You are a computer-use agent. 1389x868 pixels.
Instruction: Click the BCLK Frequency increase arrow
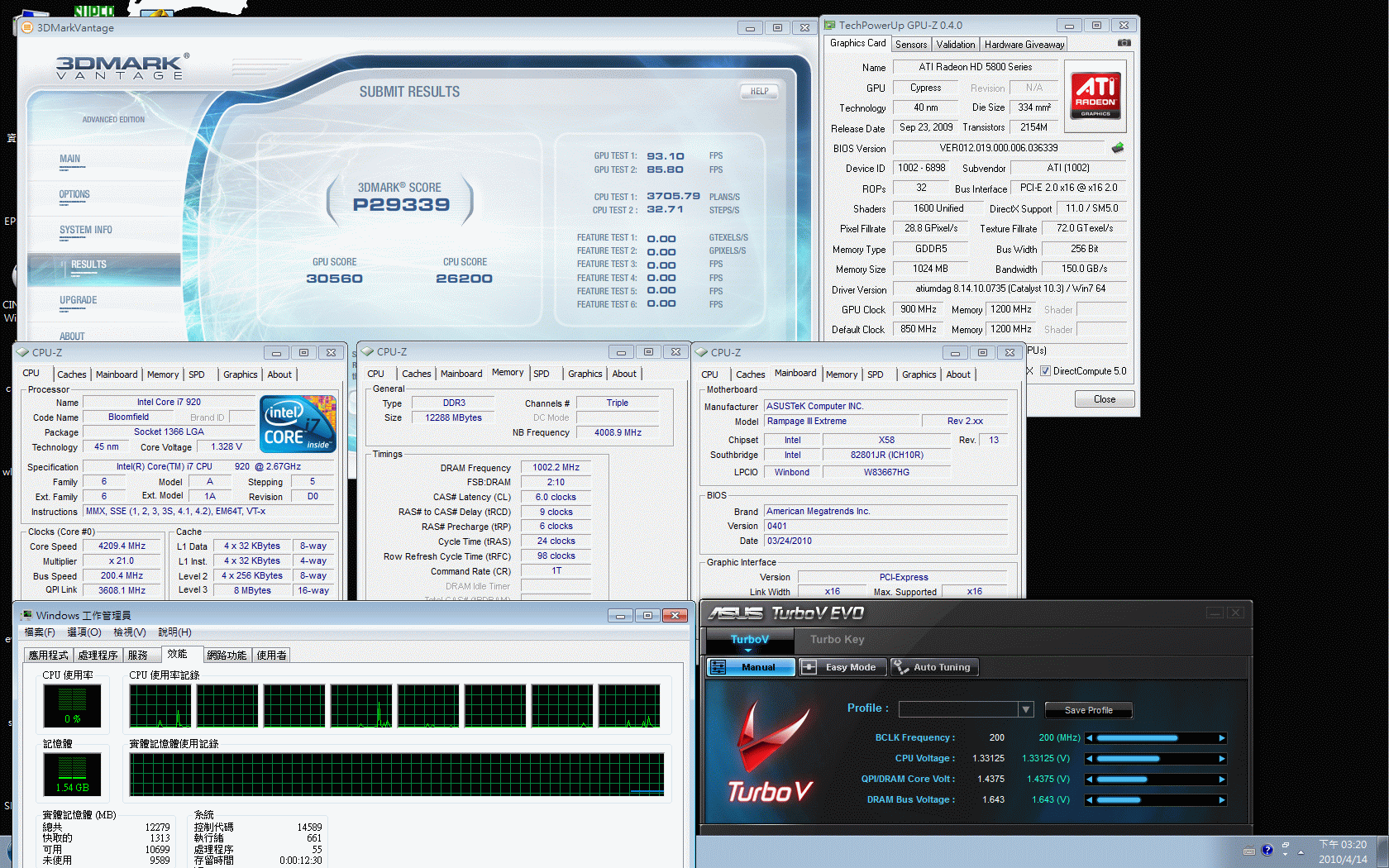(1222, 738)
